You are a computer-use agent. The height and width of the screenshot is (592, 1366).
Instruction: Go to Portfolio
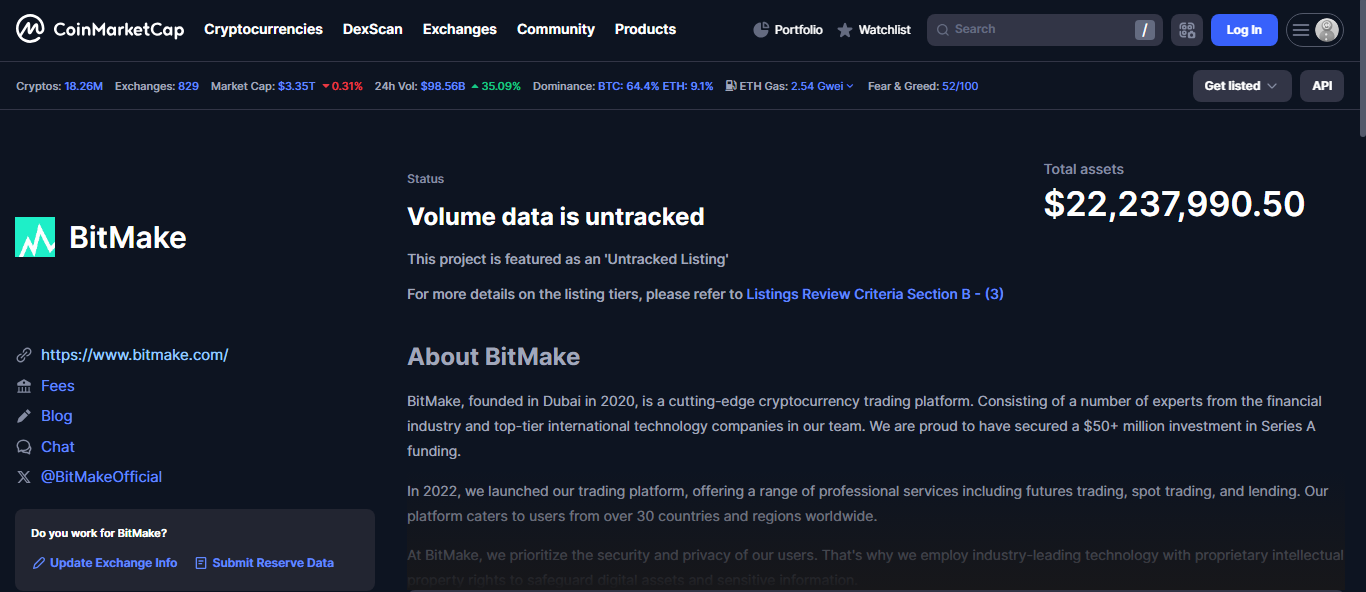tap(788, 30)
